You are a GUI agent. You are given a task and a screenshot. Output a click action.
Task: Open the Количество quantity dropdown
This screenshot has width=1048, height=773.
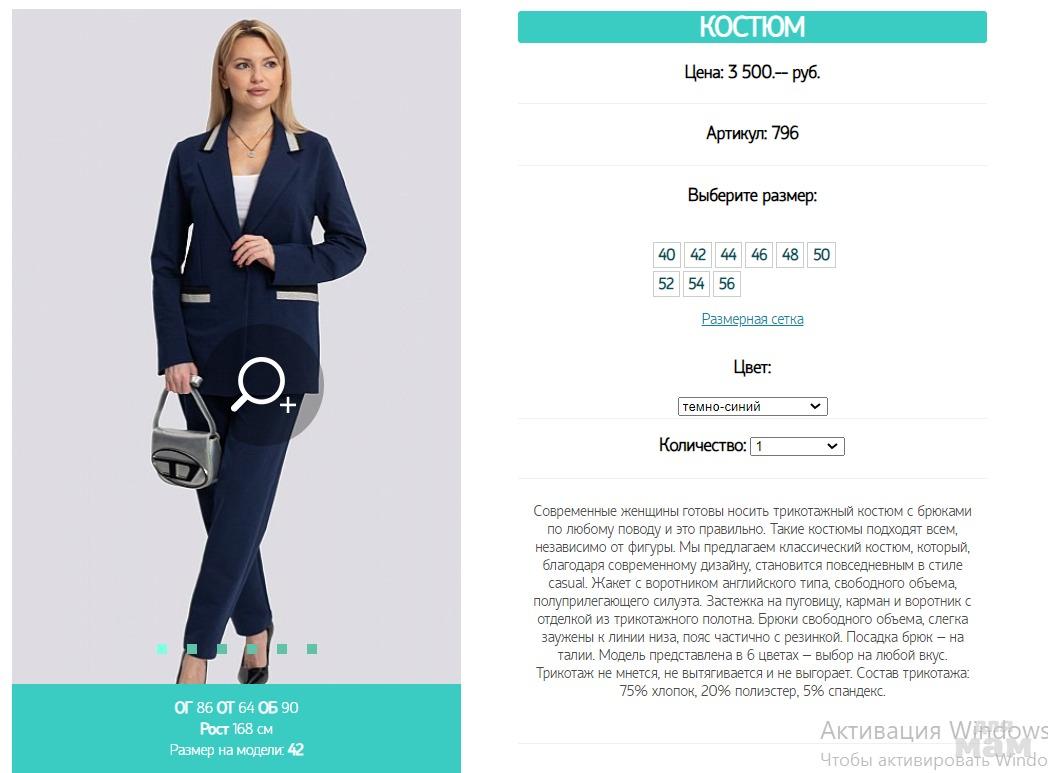point(797,446)
